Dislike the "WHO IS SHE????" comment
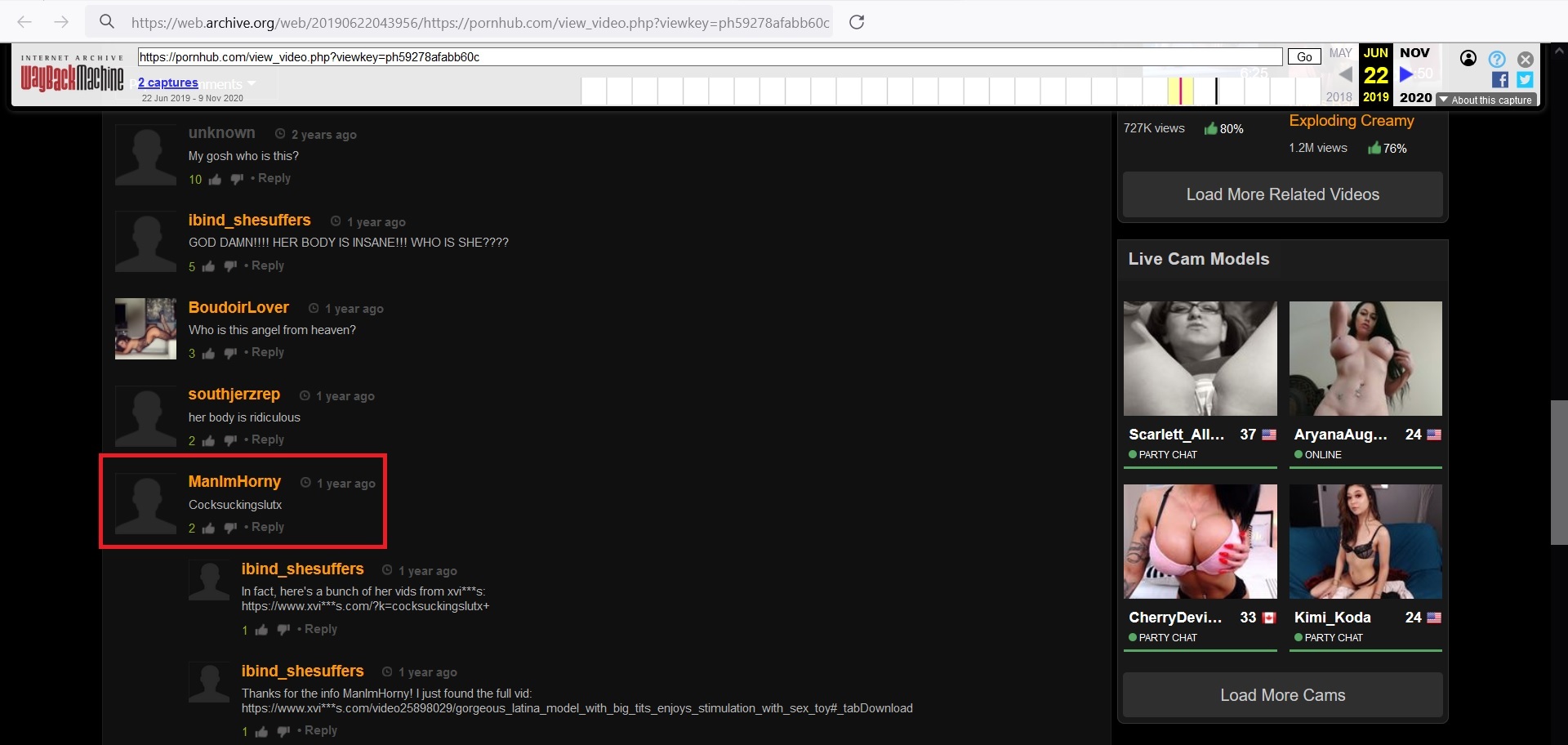Screen dimensions: 1568x745 pos(230,266)
